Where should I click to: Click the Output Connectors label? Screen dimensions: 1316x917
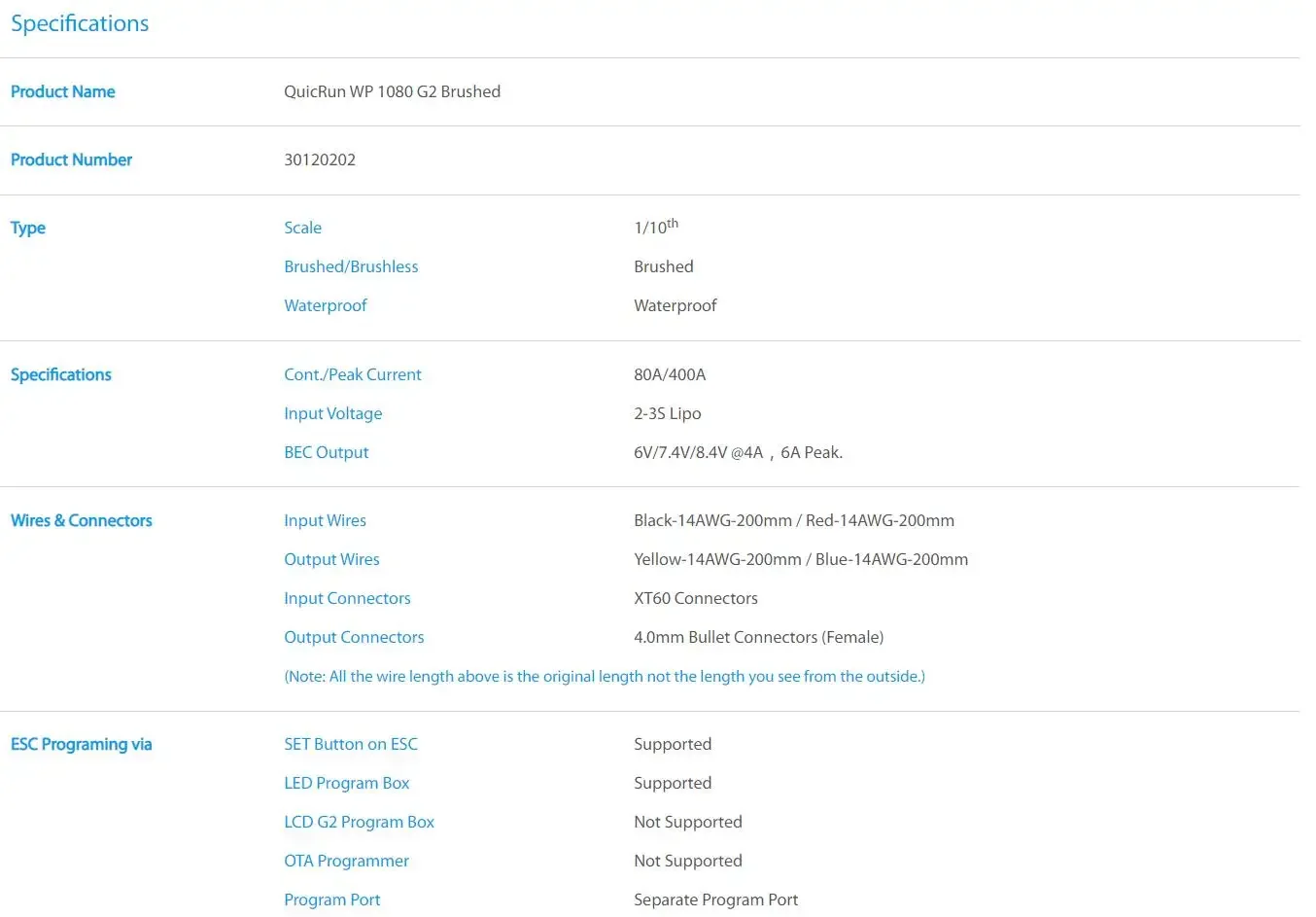(x=354, y=637)
